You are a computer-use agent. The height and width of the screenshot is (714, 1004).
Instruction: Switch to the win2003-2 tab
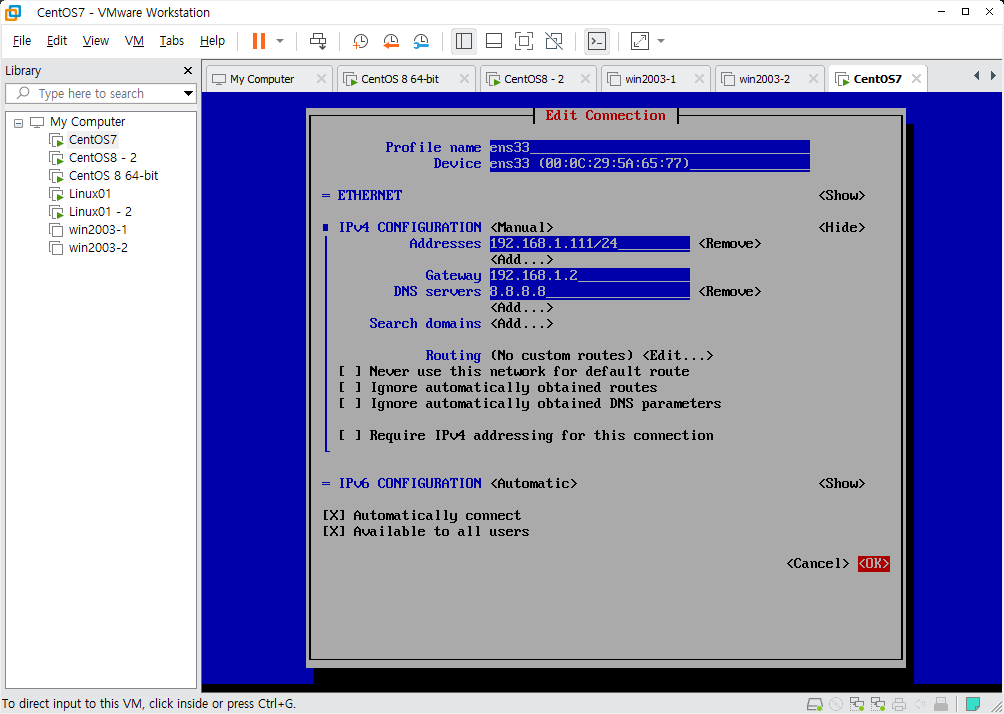point(765,79)
